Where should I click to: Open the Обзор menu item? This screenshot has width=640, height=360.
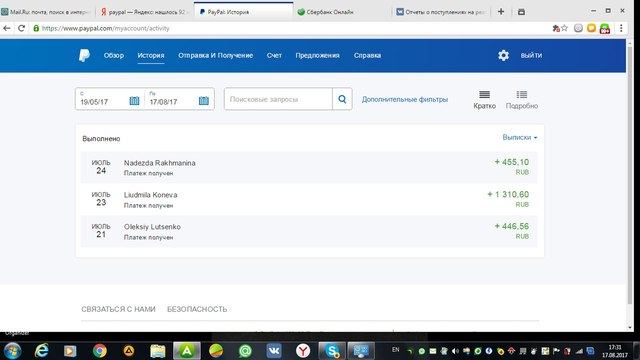click(x=113, y=55)
